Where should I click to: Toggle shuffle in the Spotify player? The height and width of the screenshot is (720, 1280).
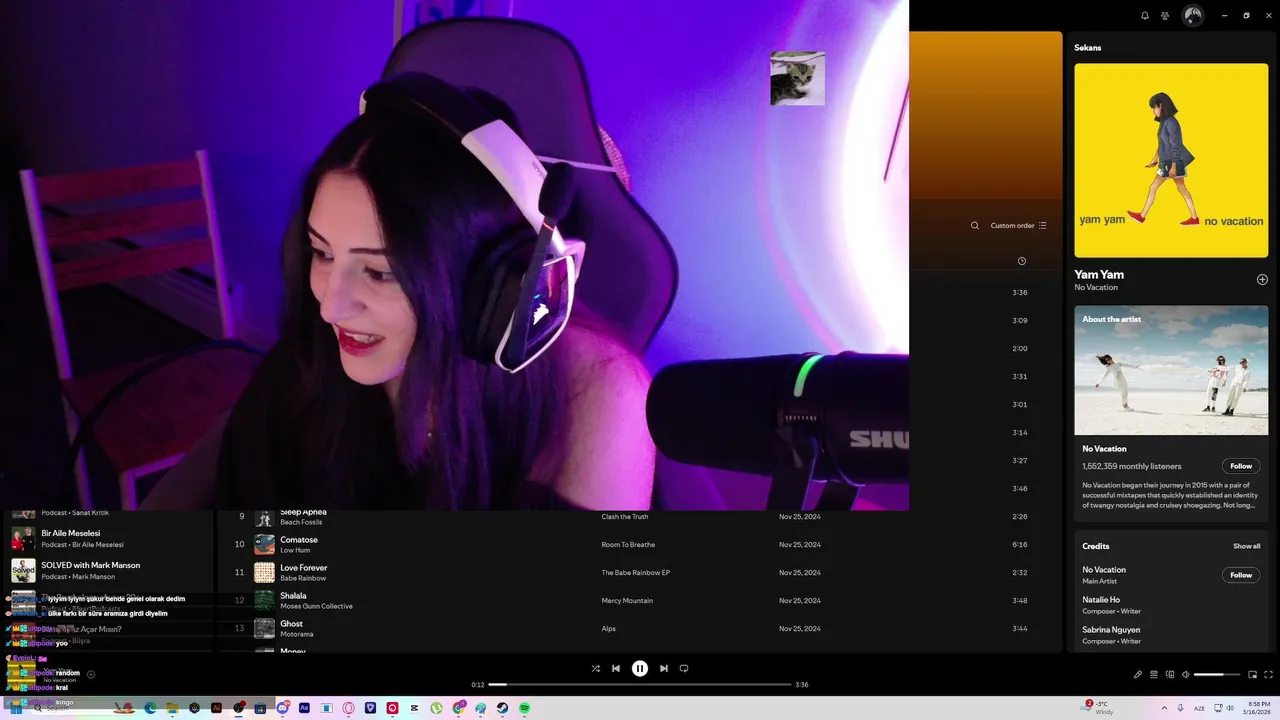tap(596, 668)
